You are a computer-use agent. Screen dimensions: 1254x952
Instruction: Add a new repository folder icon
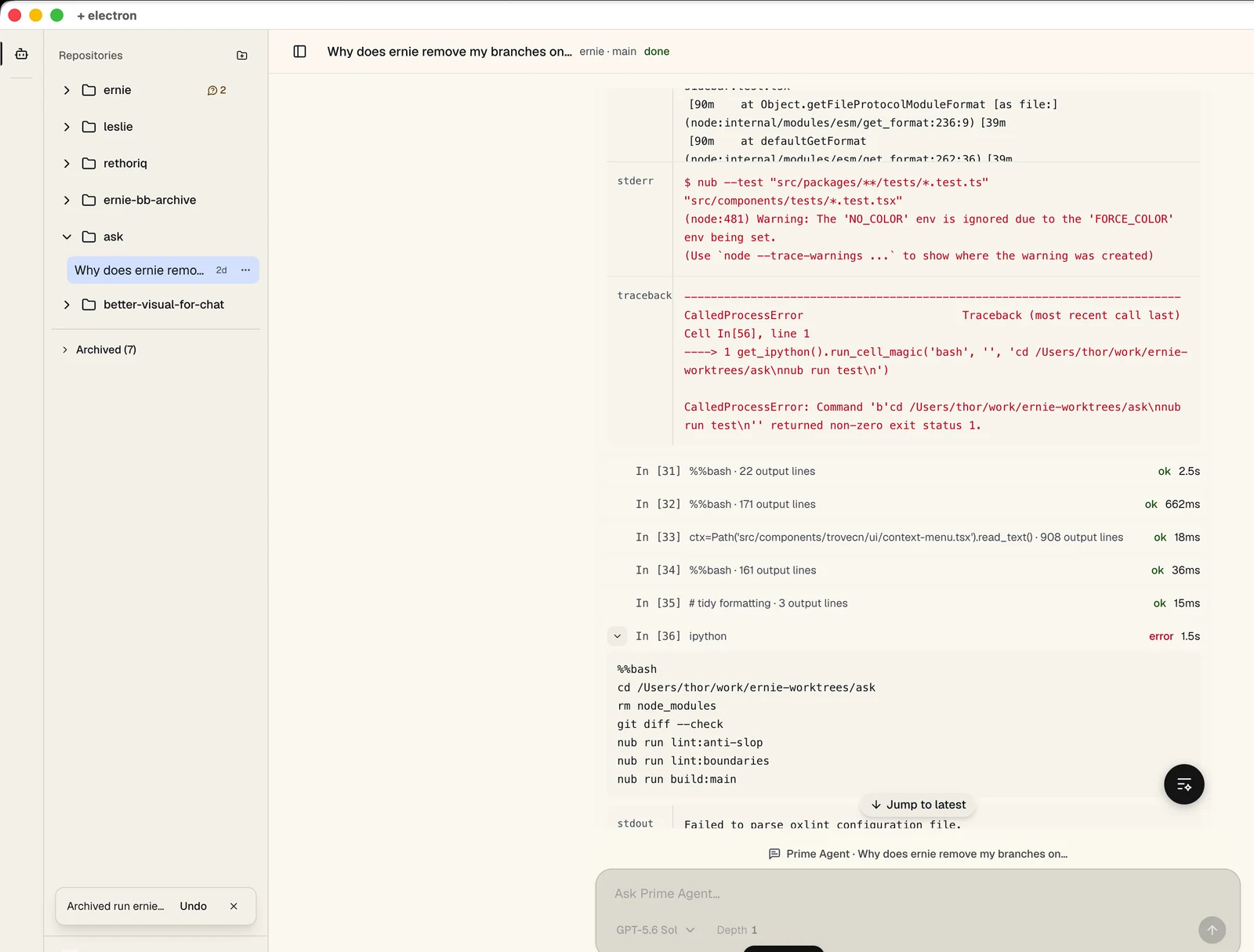242,56
